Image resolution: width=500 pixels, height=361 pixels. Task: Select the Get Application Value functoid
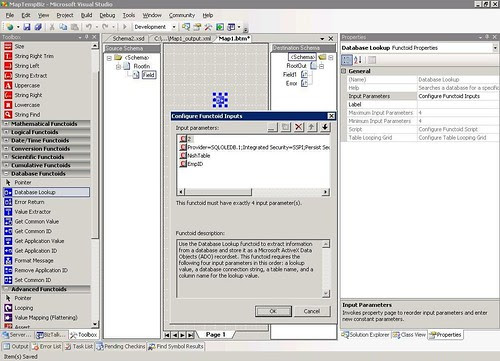(39, 241)
